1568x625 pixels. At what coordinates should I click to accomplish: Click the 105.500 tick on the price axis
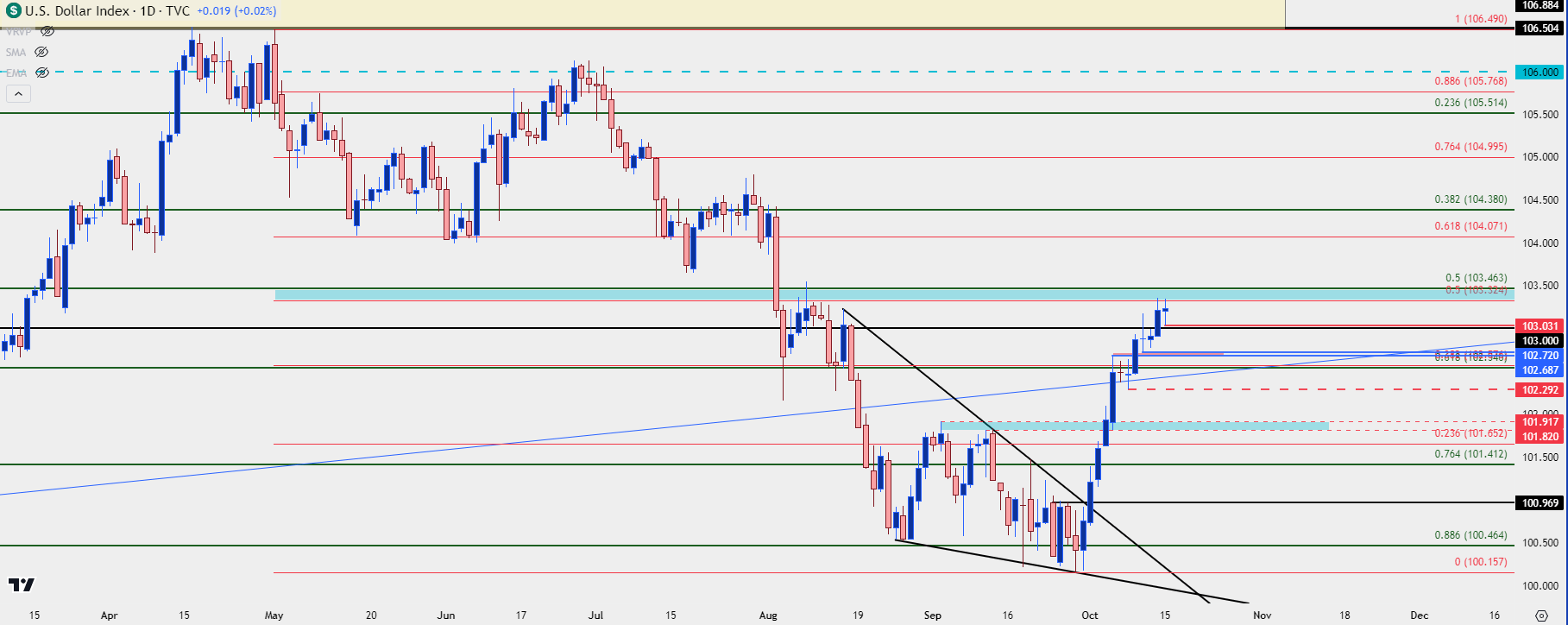point(1540,114)
